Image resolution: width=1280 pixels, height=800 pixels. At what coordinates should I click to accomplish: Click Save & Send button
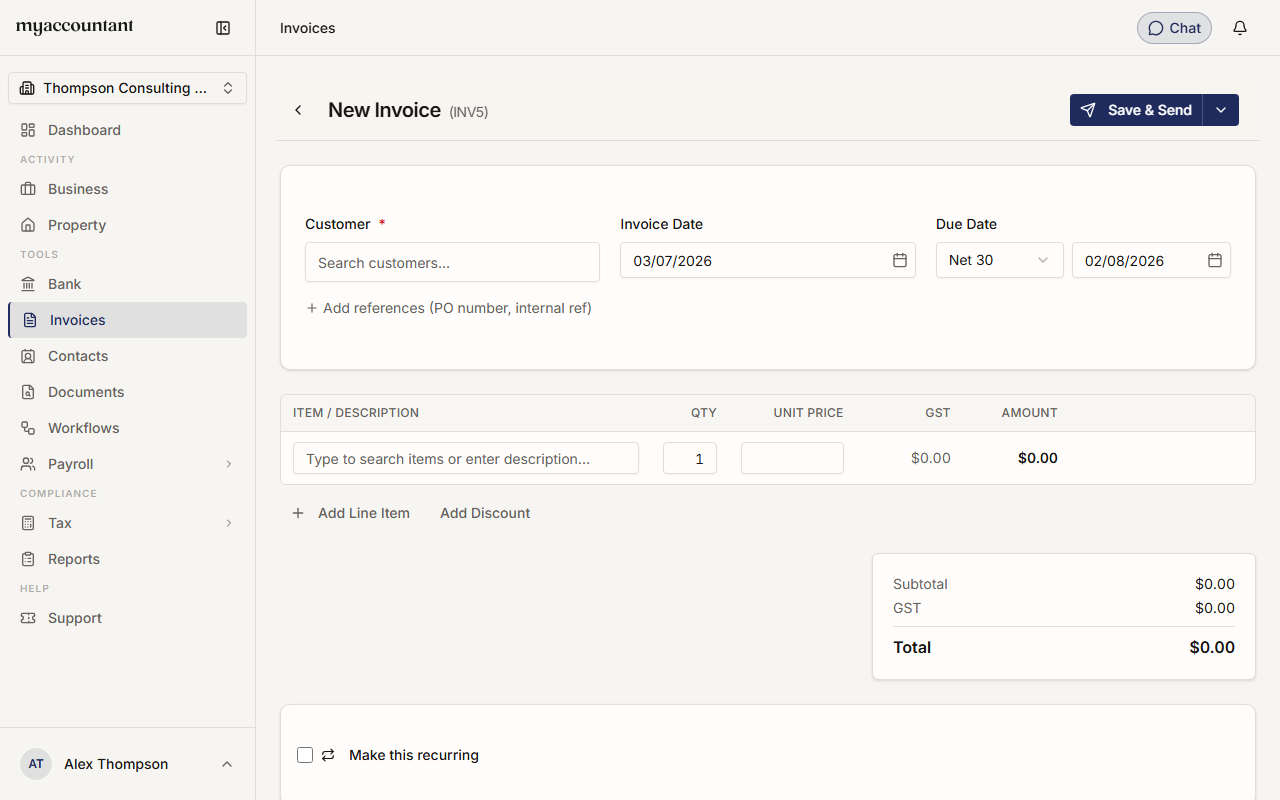[x=1136, y=110]
